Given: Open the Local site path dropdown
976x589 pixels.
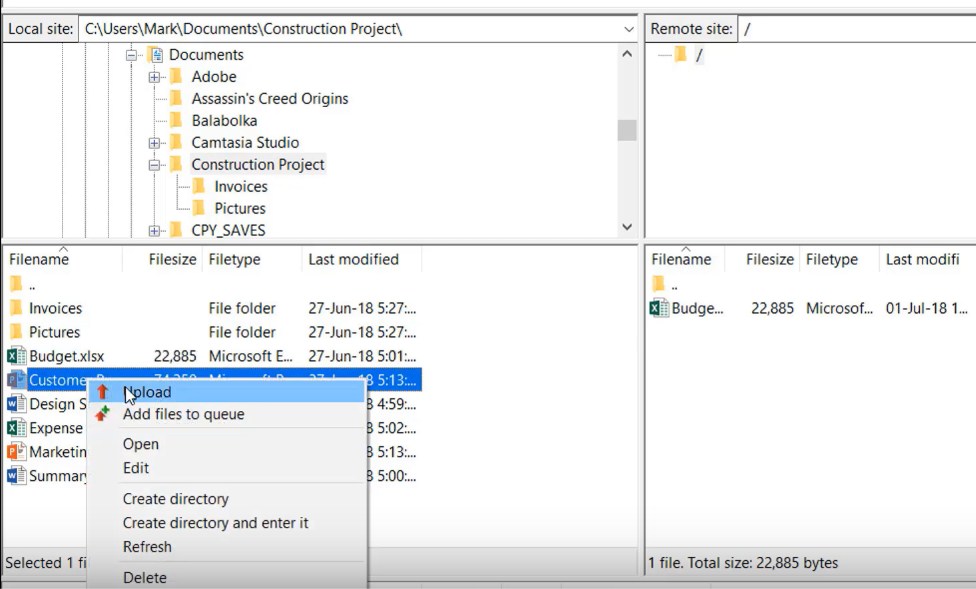Looking at the screenshot, I should coord(629,29).
